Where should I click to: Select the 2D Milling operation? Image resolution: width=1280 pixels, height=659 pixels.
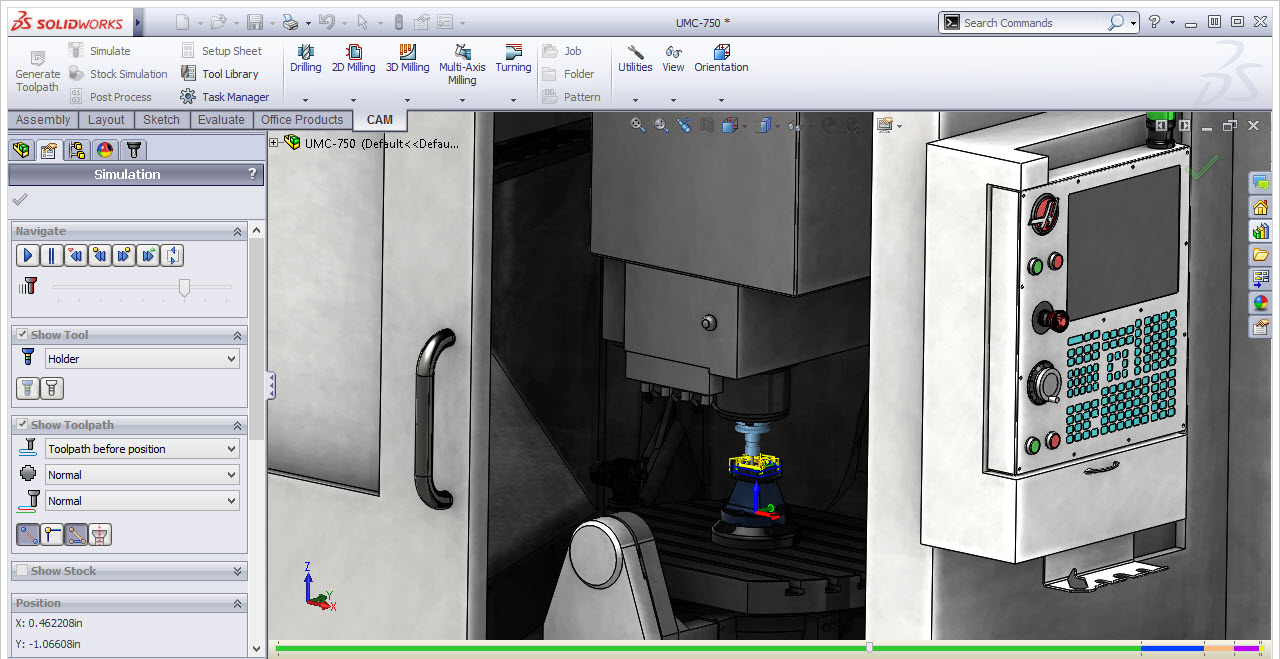tap(354, 59)
